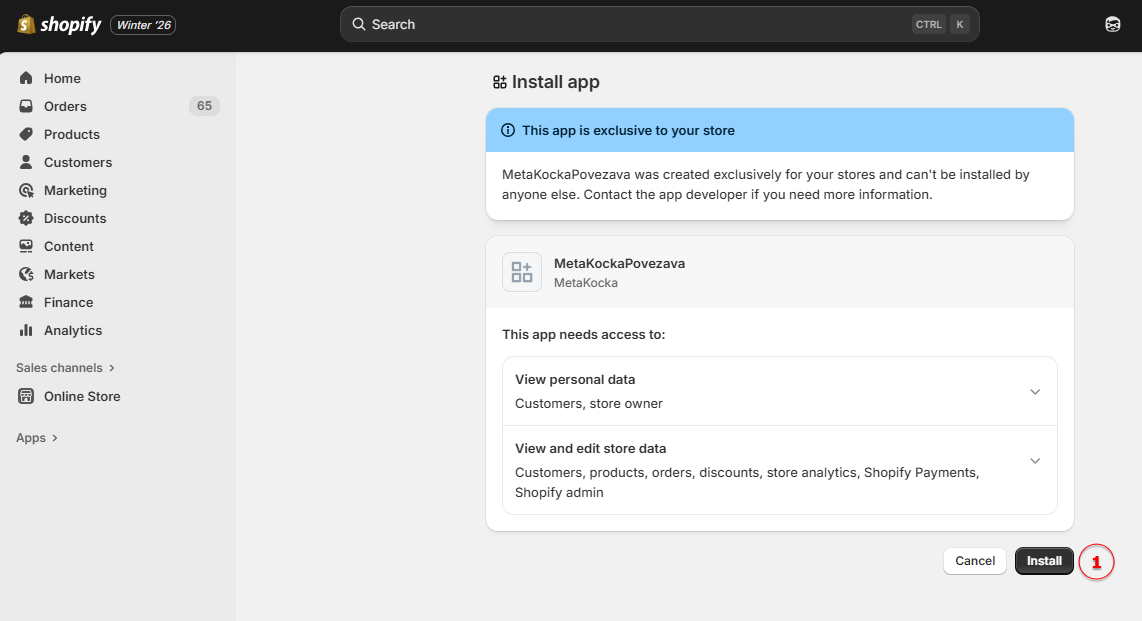Click the Install app header icon

click(x=500, y=82)
